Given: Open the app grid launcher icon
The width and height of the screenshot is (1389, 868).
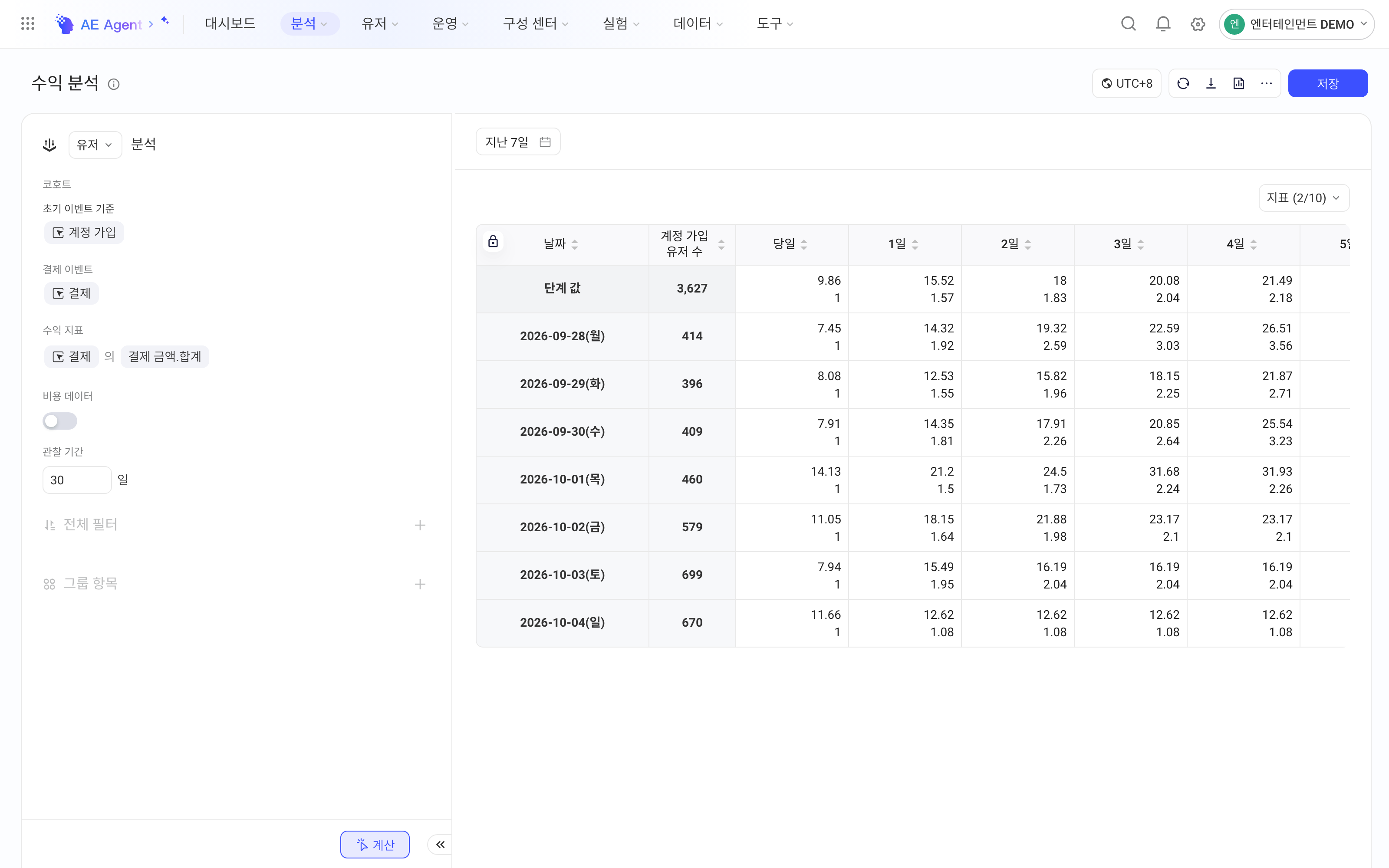Looking at the screenshot, I should click(27, 23).
